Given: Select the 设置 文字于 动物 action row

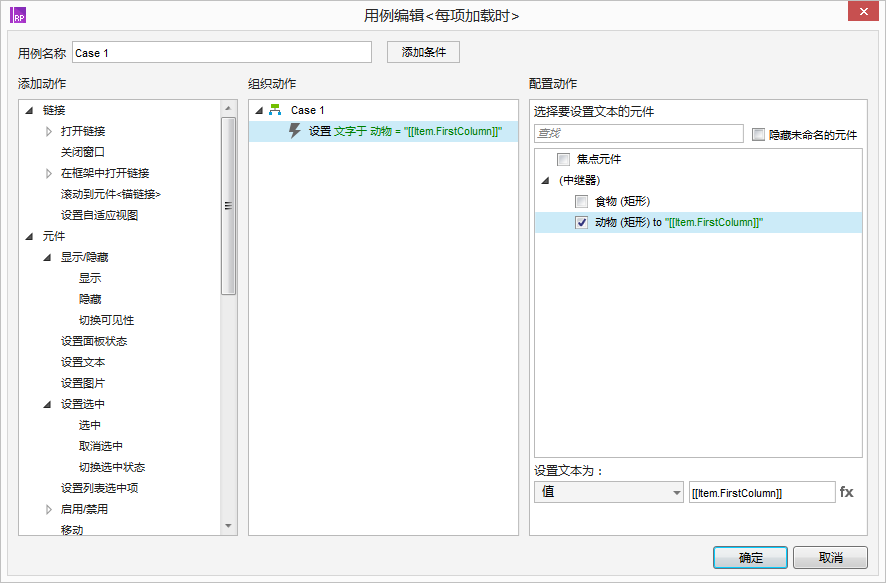Looking at the screenshot, I should click(x=383, y=131).
